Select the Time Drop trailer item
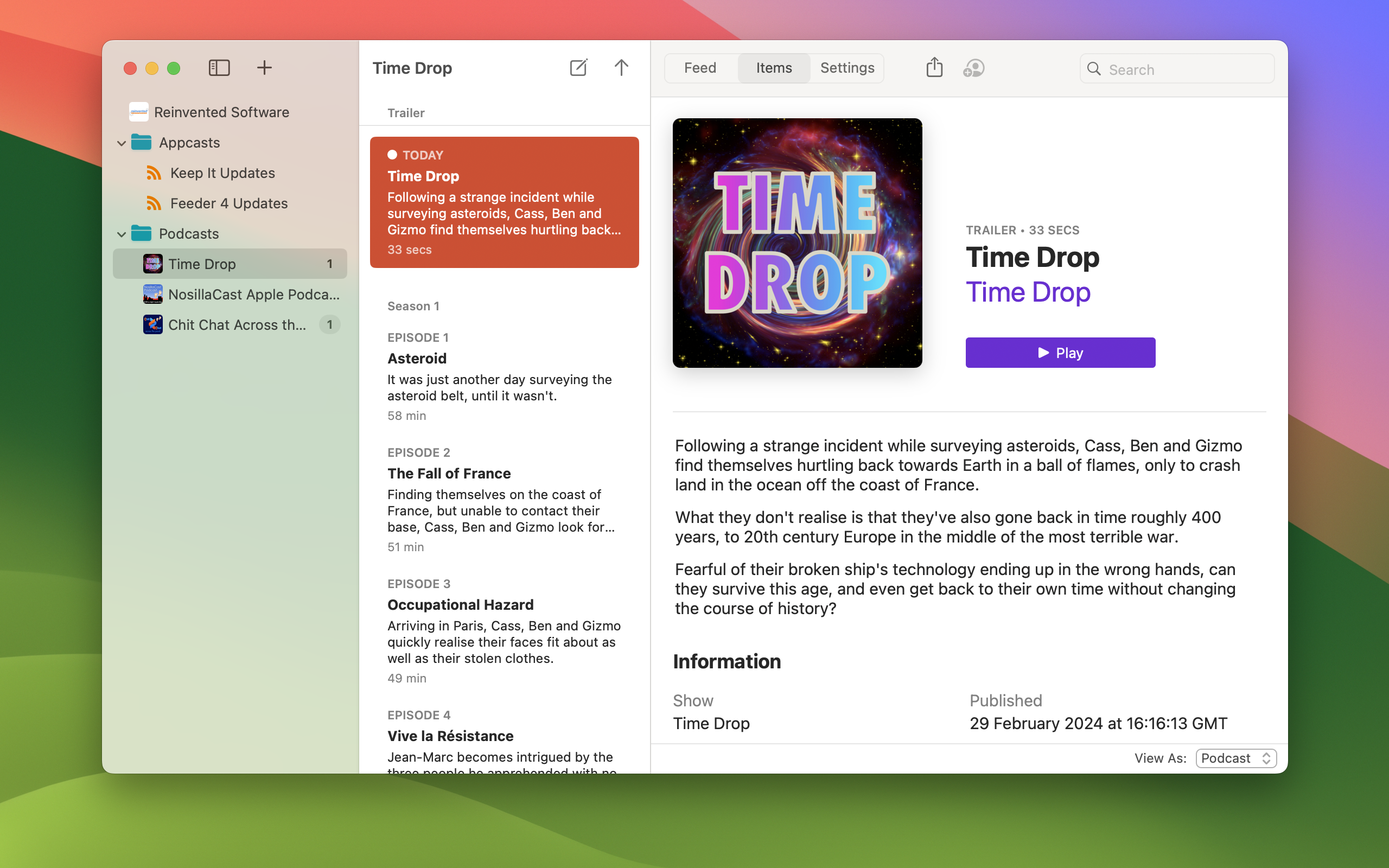This screenshot has width=1389, height=868. (505, 202)
